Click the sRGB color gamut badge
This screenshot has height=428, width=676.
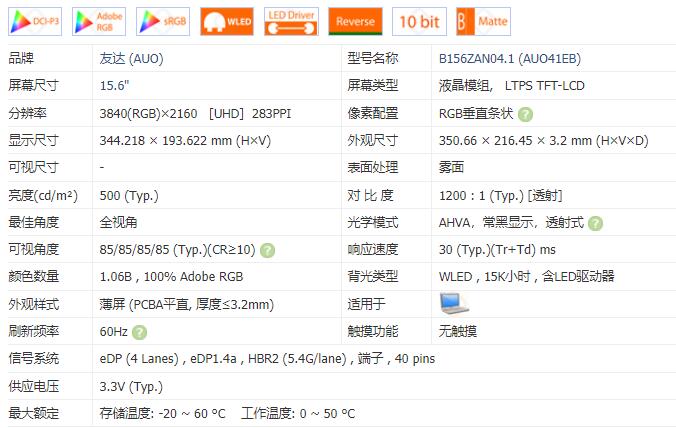163,22
